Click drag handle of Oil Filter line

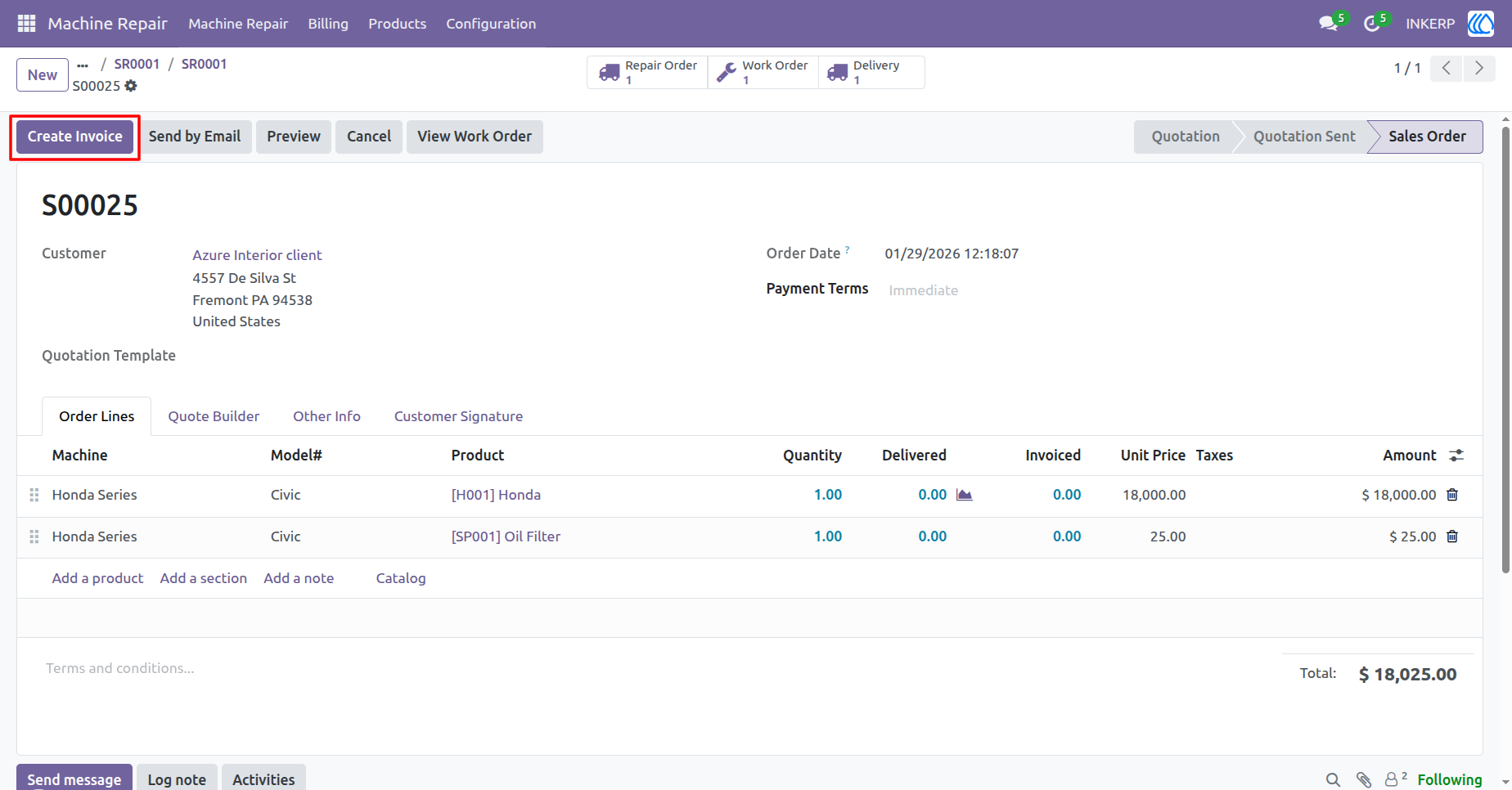click(x=34, y=536)
